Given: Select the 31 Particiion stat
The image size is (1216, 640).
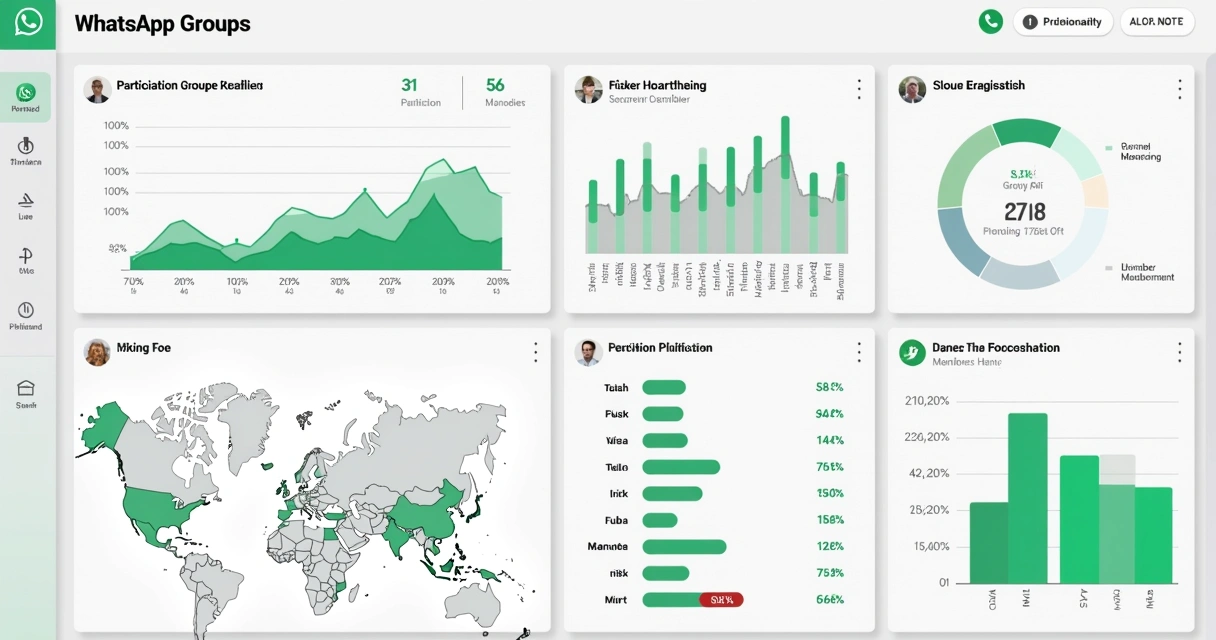Looking at the screenshot, I should pos(420,92).
